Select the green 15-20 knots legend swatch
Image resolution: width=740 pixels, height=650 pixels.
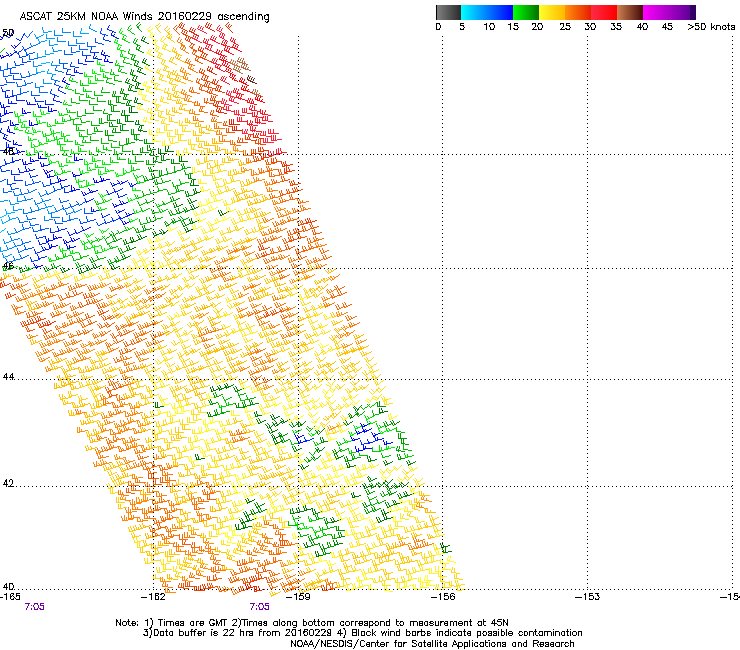click(x=526, y=12)
